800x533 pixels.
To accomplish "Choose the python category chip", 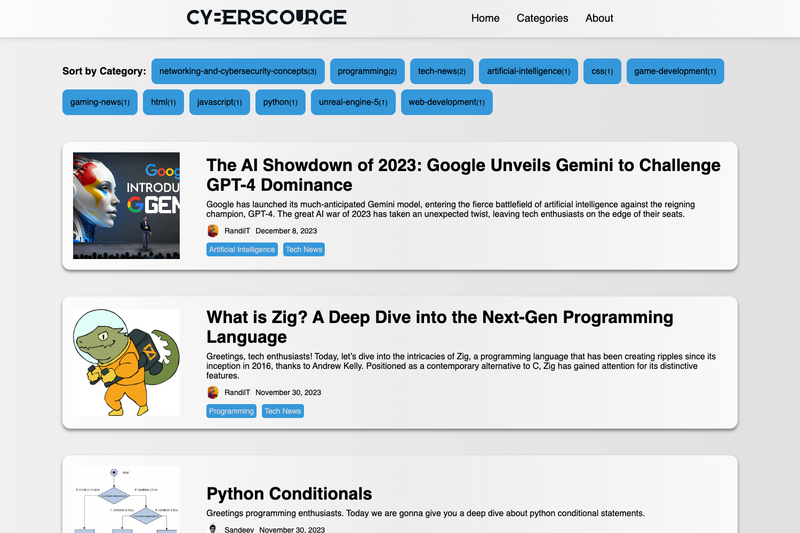I will tap(280, 102).
